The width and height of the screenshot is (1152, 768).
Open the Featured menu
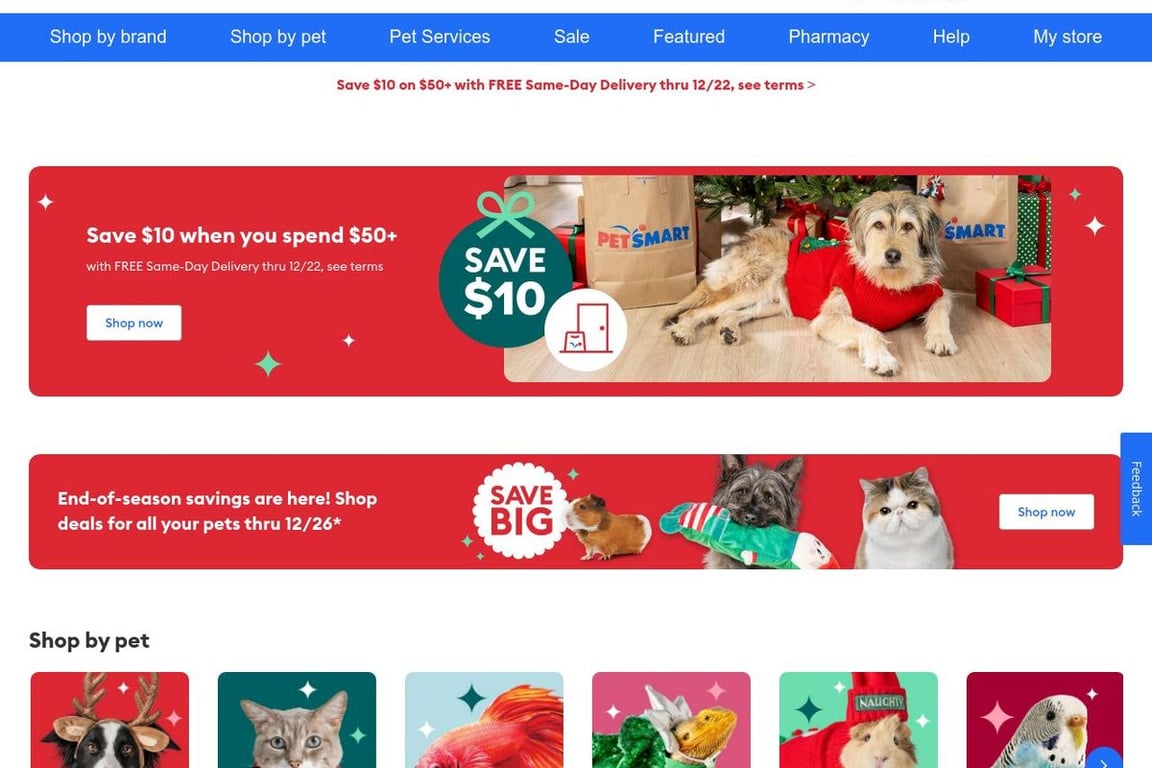(688, 37)
